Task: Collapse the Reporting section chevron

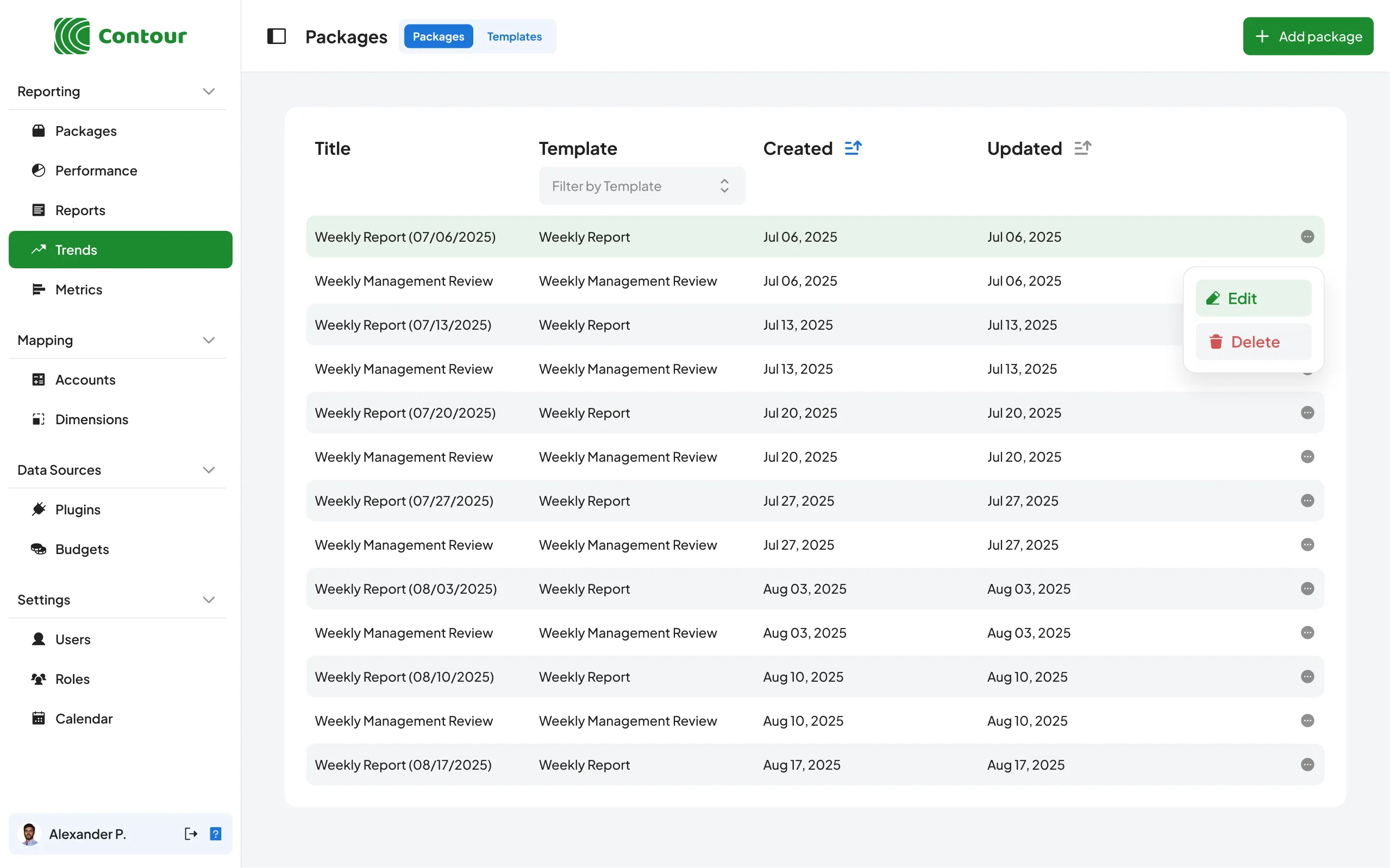Action: (209, 92)
